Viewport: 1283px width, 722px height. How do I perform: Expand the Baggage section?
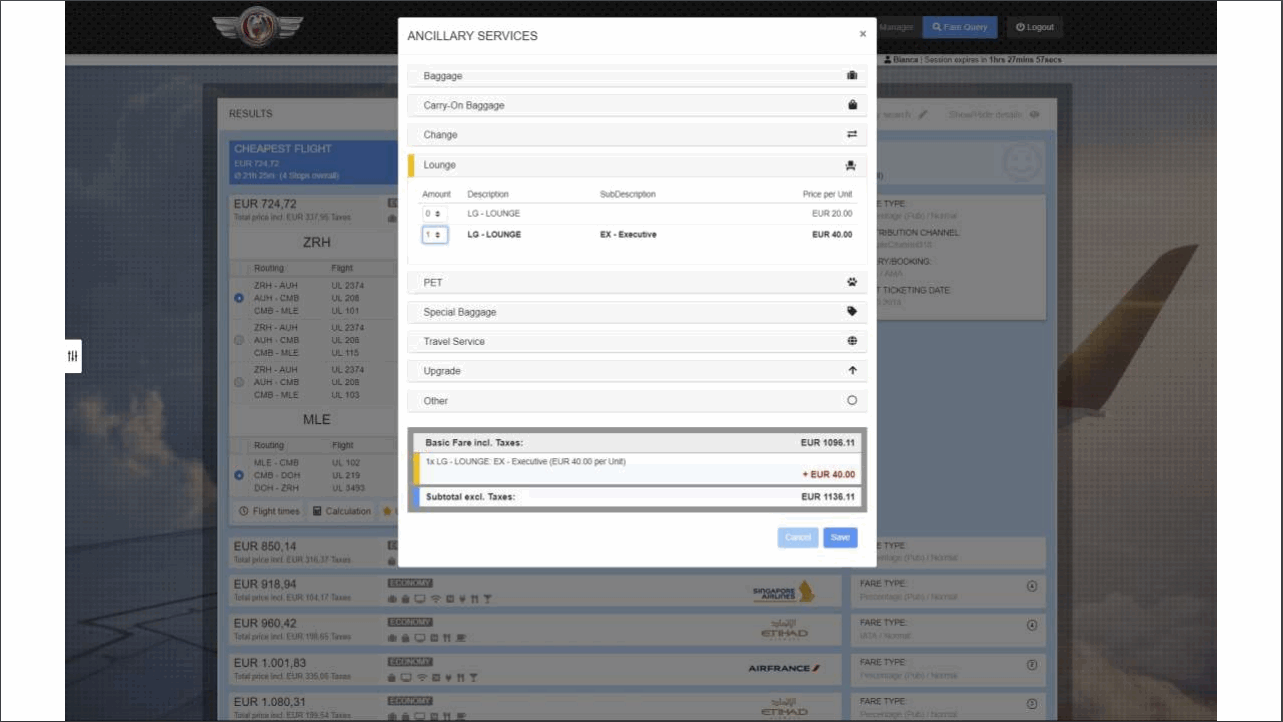[442, 76]
